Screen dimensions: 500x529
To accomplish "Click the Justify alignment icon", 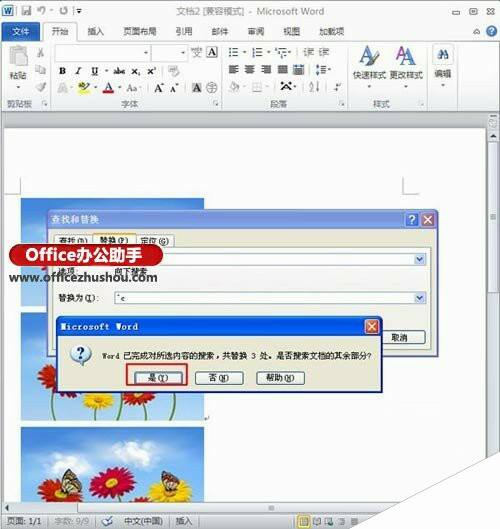I will pyautogui.click(x=282, y=70).
